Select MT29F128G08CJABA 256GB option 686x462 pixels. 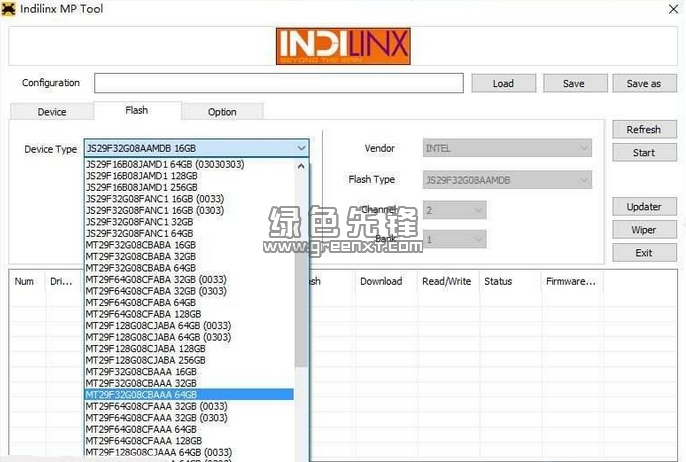[x=189, y=360]
